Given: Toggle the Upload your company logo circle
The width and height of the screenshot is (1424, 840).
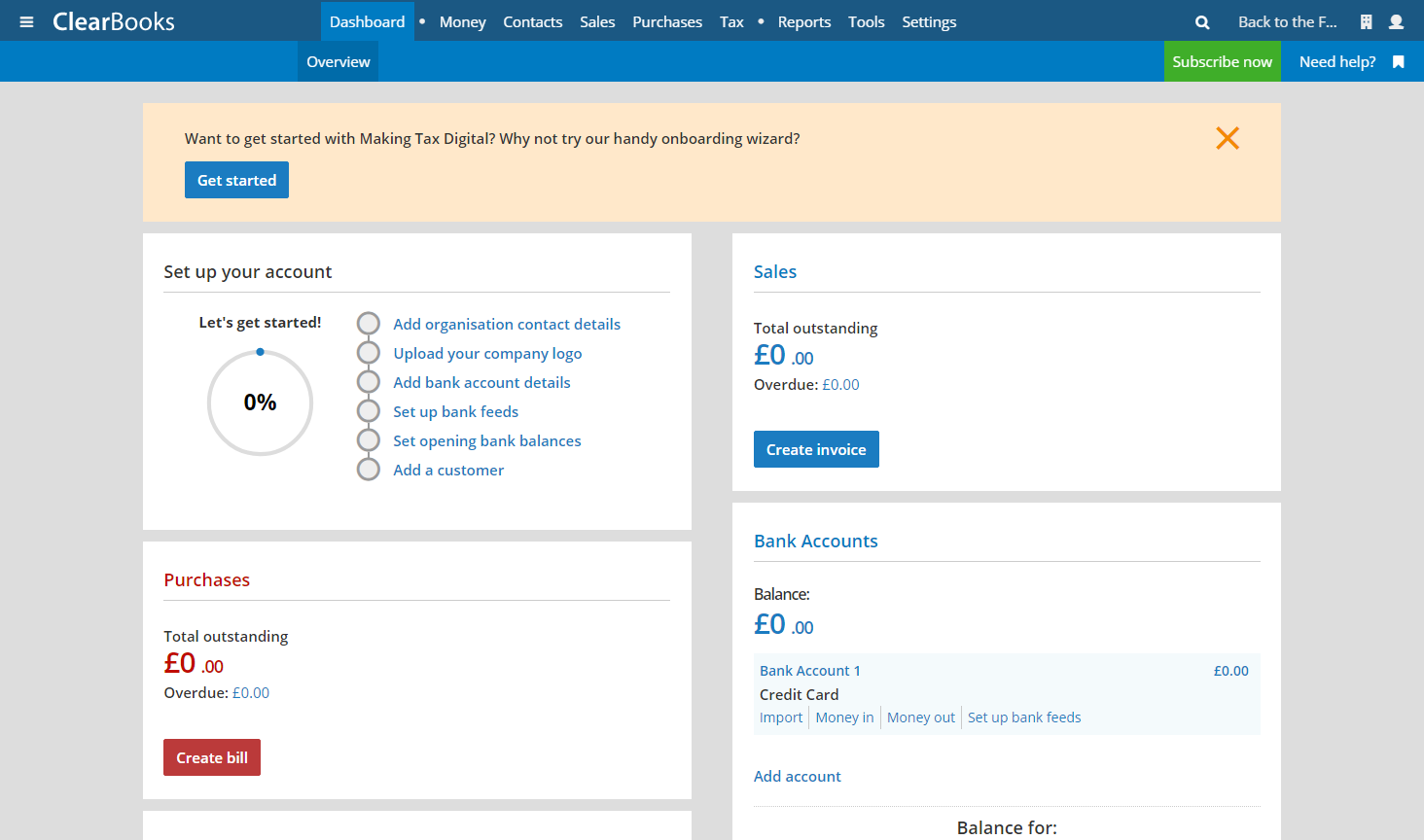Looking at the screenshot, I should (x=368, y=353).
